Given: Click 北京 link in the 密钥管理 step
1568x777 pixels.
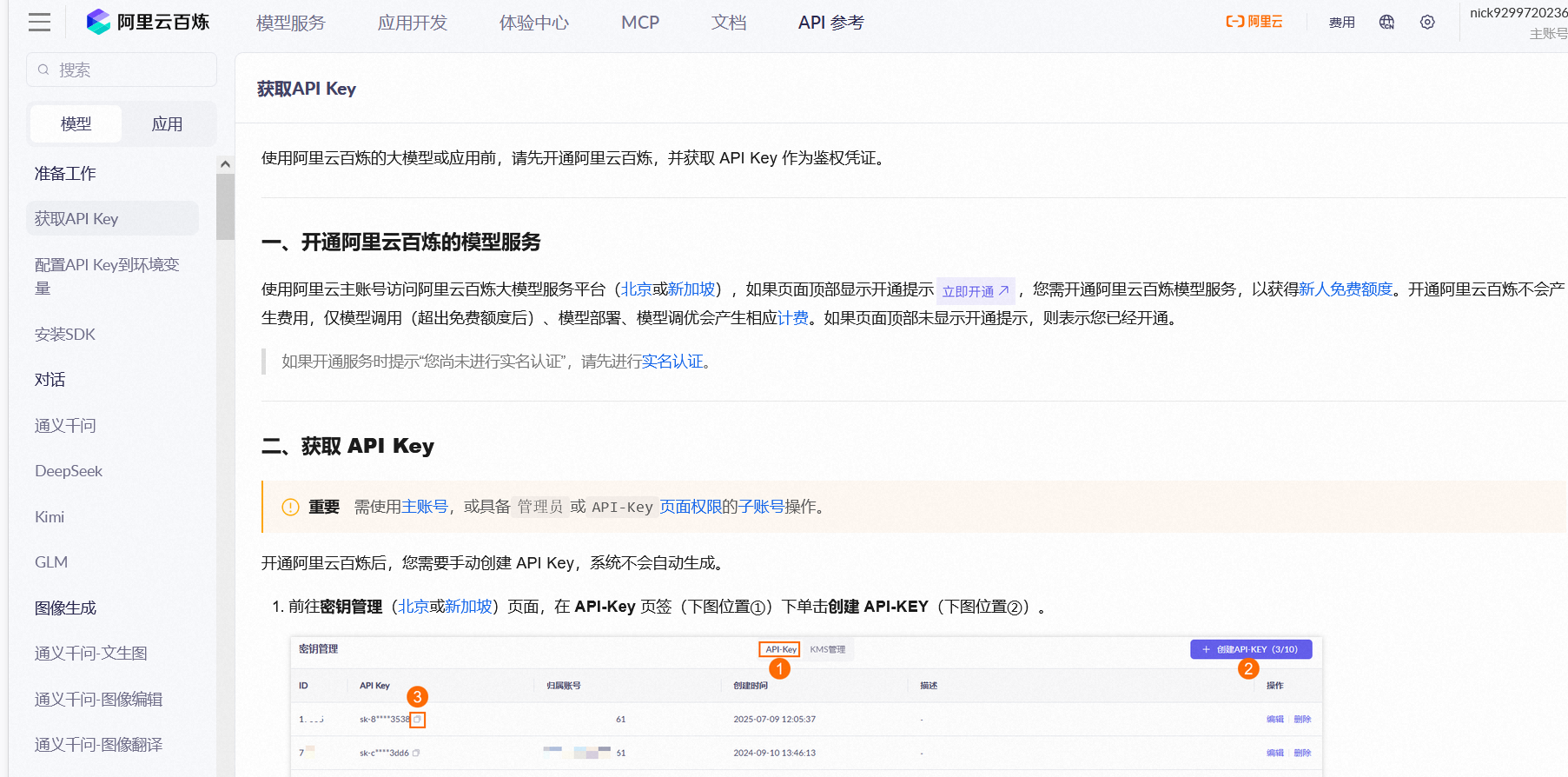Looking at the screenshot, I should [x=414, y=607].
